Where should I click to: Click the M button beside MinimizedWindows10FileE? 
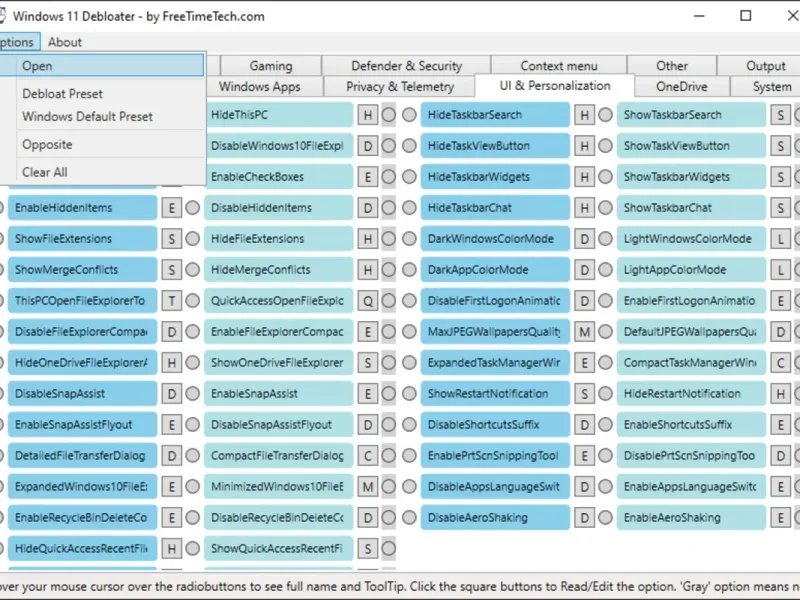pyautogui.click(x=368, y=487)
